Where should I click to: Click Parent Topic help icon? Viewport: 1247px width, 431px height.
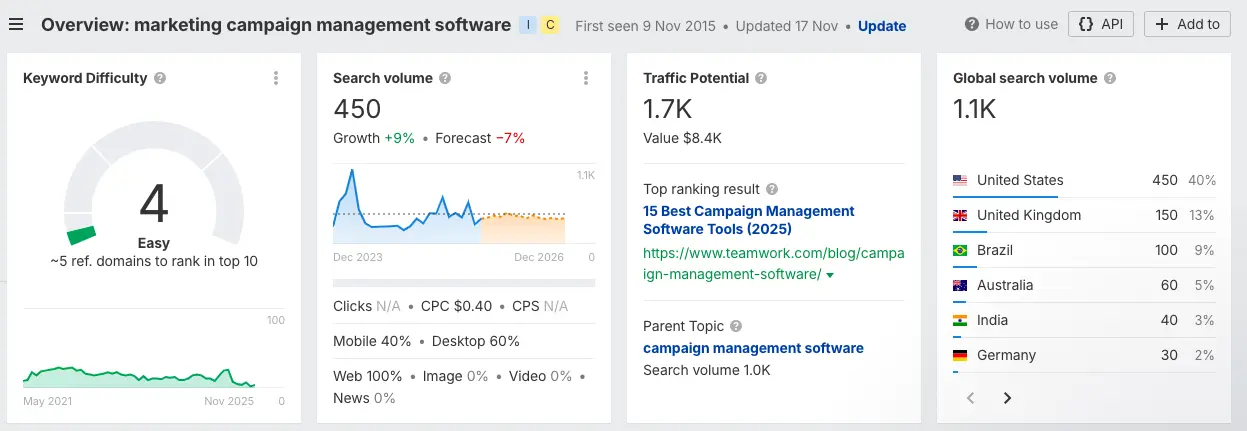[x=736, y=326]
